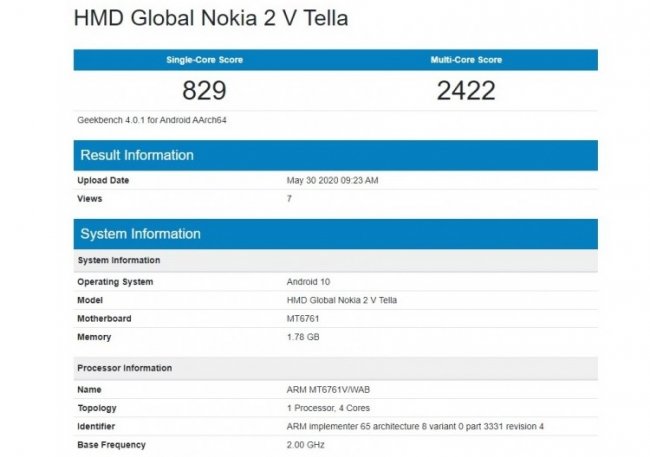Screen dimensions: 650x457
Task: Select the ARM implementer identifier value
Action: pos(415,427)
